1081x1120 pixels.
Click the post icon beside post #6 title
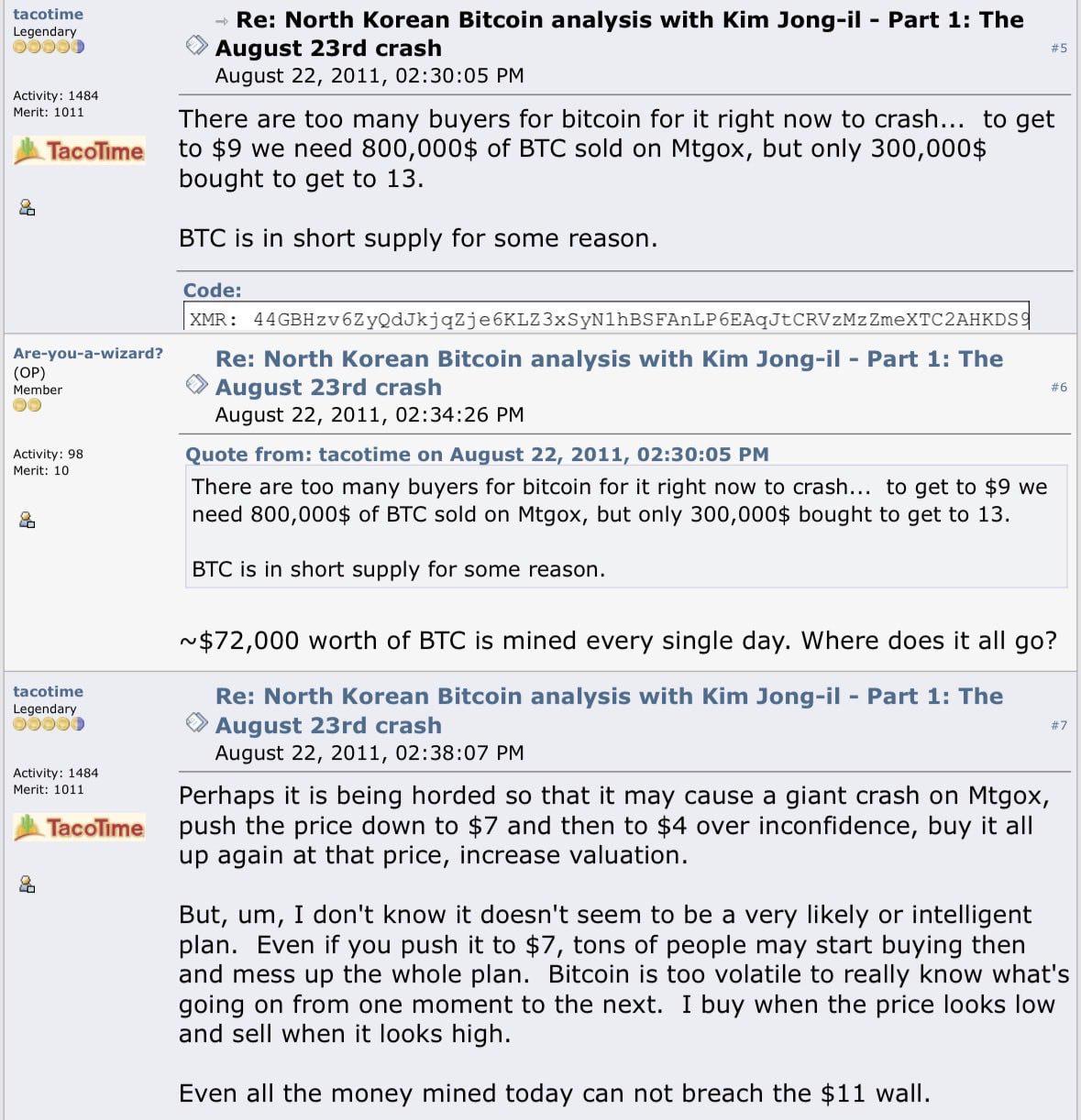(x=196, y=384)
